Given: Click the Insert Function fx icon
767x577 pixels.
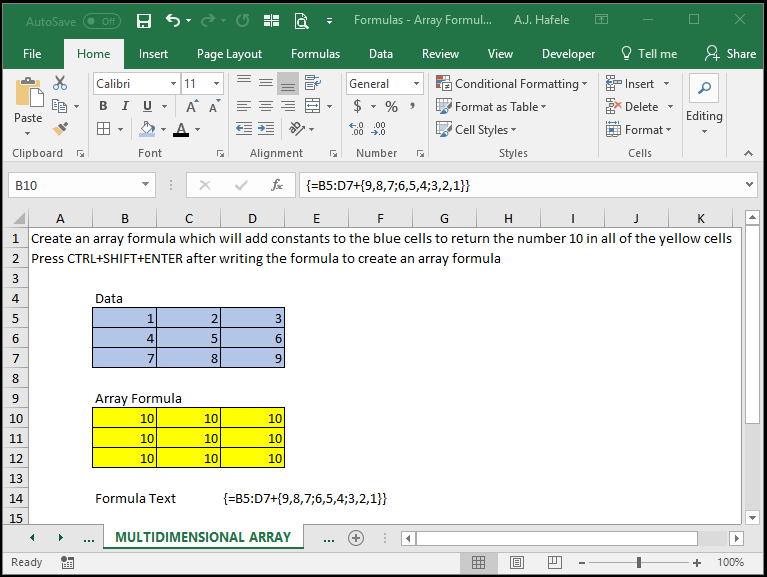Looking at the screenshot, I should 277,185.
